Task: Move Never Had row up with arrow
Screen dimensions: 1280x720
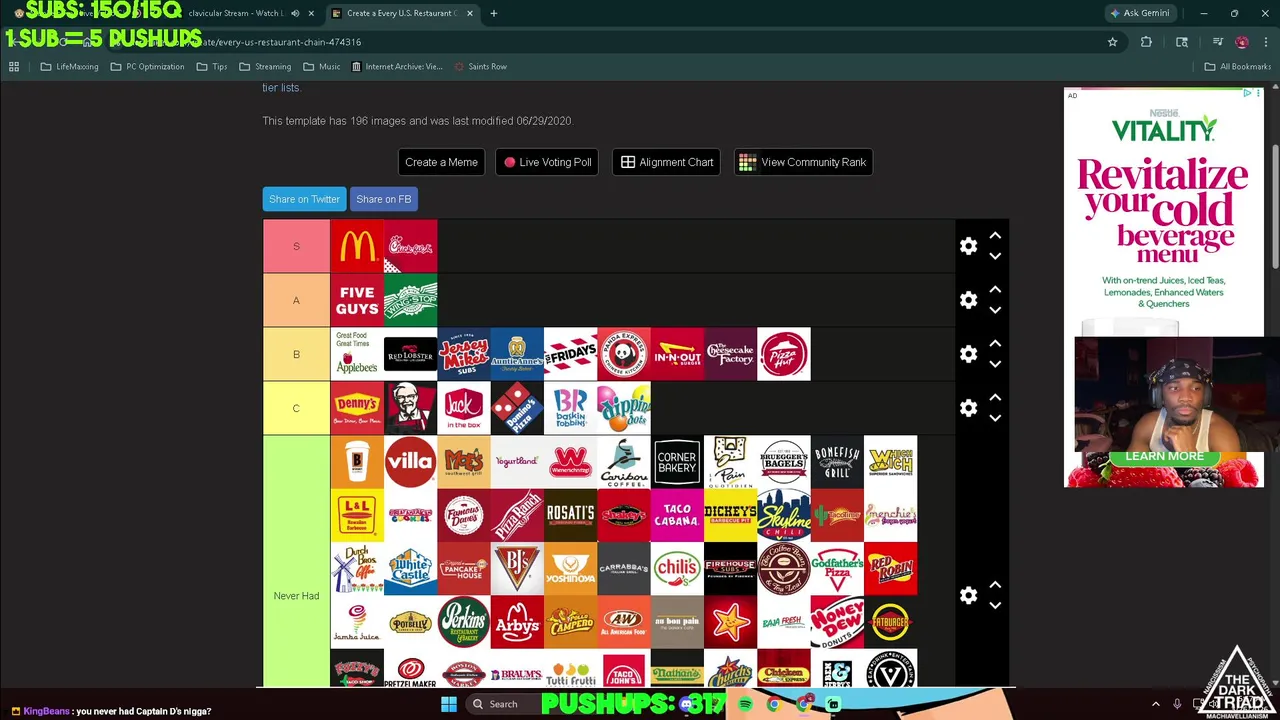Action: tap(995, 585)
